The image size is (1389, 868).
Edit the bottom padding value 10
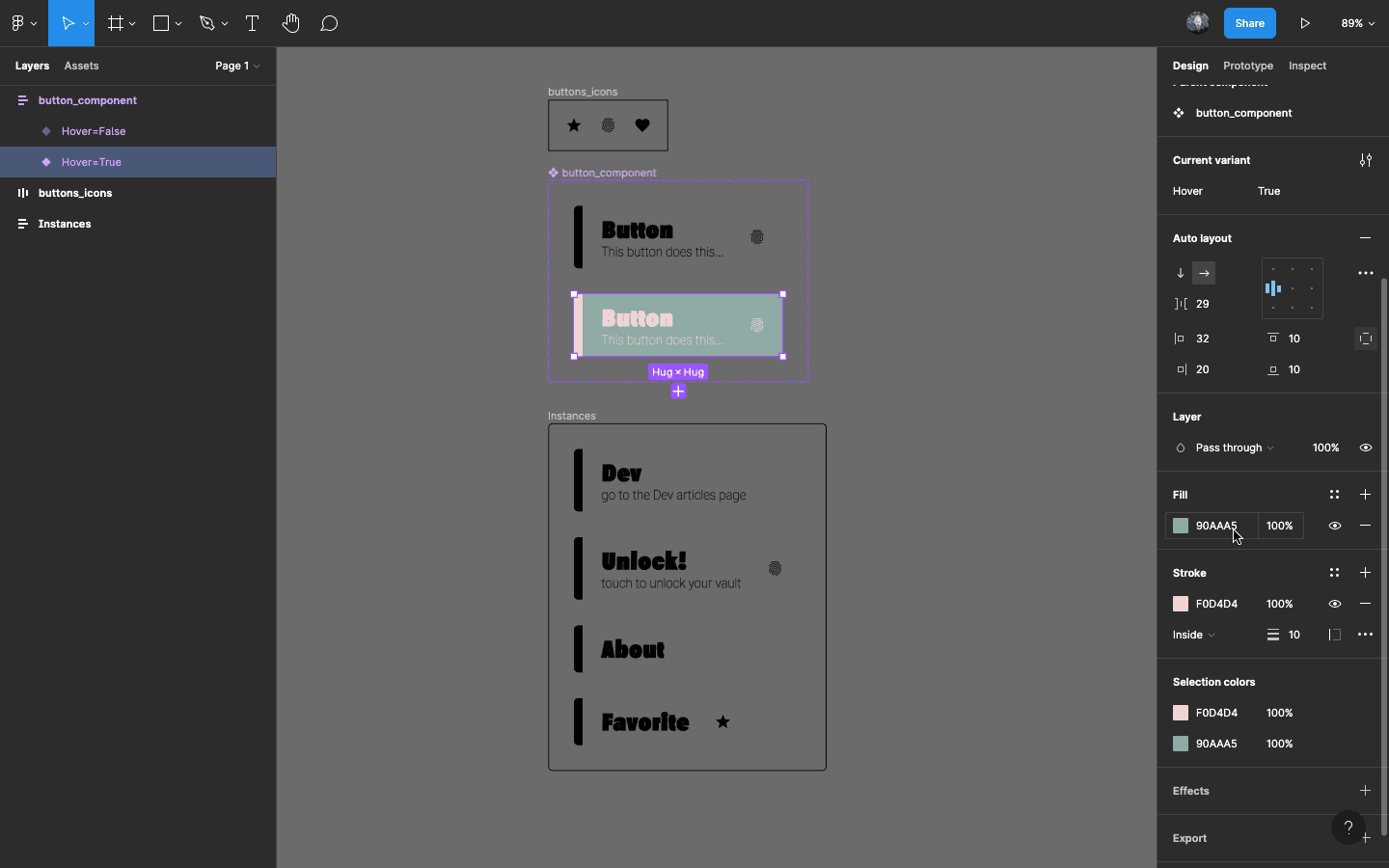click(x=1294, y=369)
